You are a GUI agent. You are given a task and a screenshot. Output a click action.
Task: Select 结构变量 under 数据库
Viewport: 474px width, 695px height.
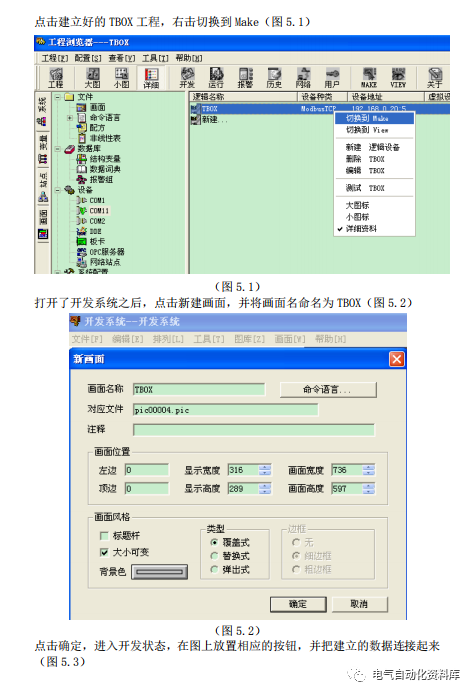point(98,159)
